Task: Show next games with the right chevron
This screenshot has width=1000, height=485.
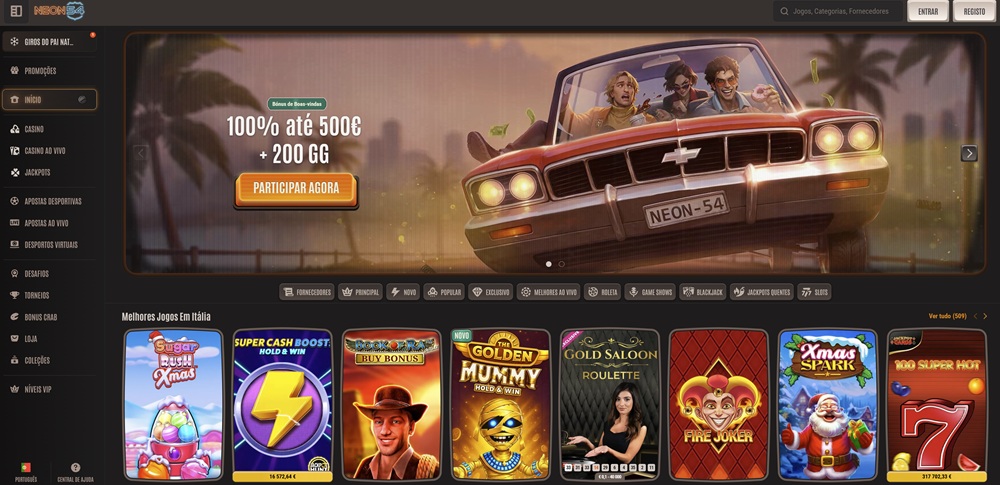Action: tap(985, 316)
